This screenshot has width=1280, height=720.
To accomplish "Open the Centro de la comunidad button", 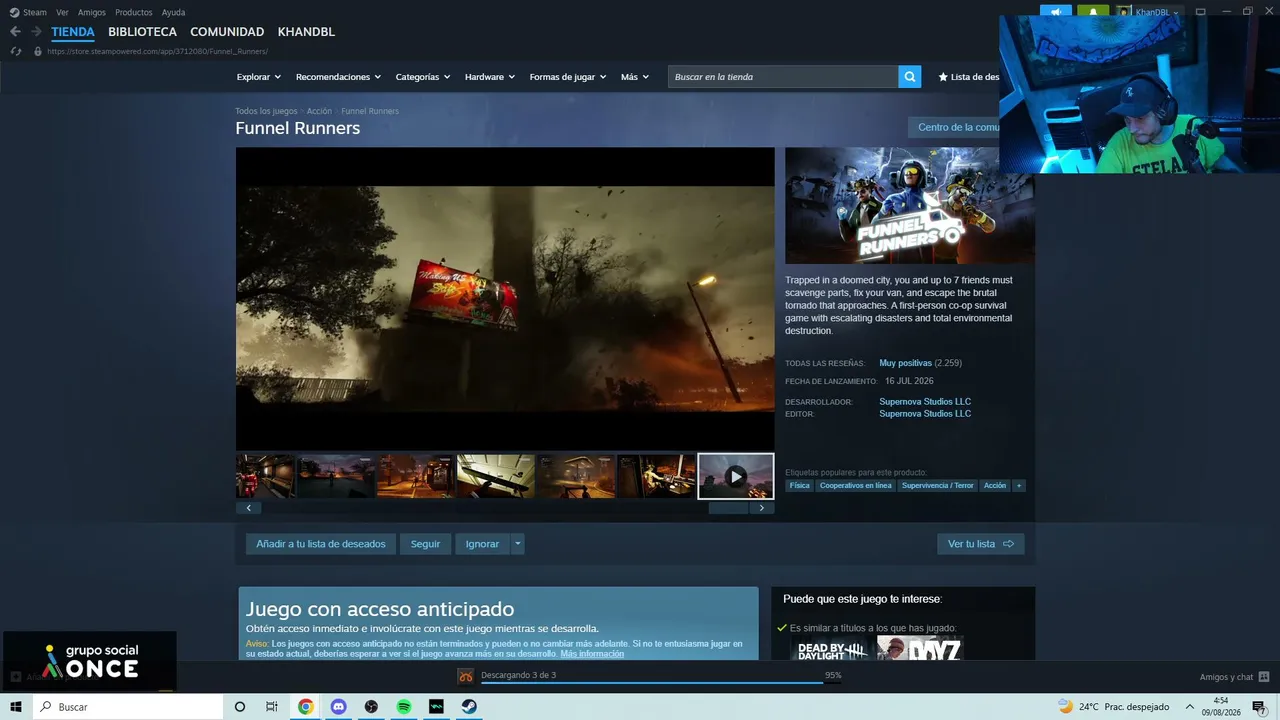I will [953, 127].
